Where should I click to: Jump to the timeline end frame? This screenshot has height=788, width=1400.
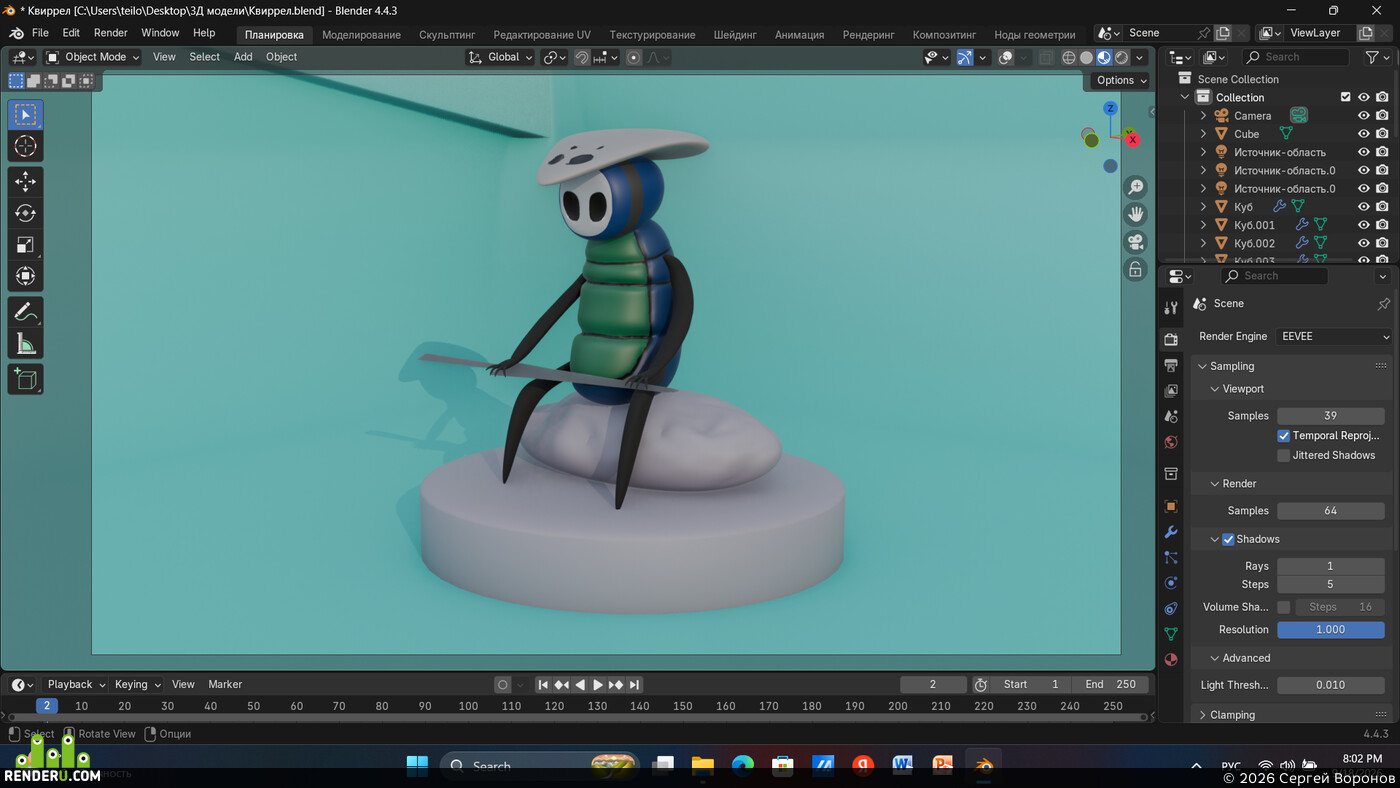pyautogui.click(x=634, y=685)
